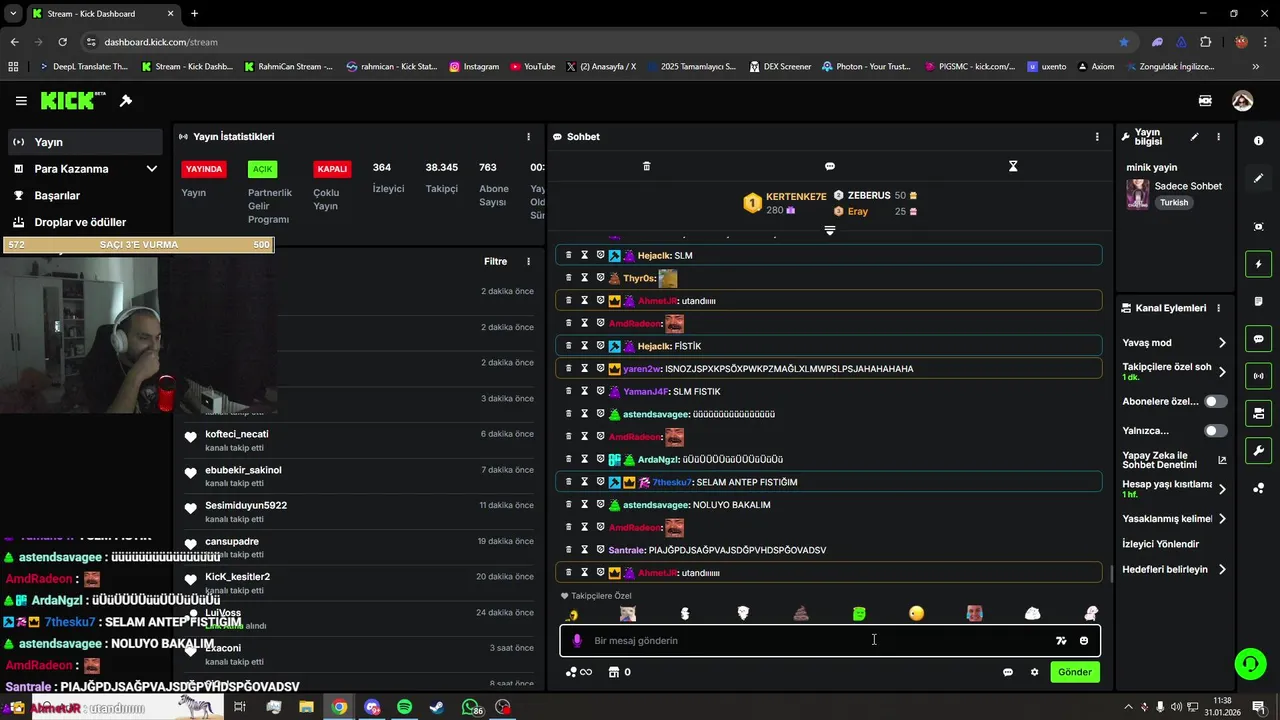Insert the poop emote from the emote row
Screen dimensions: 1280x720
click(x=801, y=614)
